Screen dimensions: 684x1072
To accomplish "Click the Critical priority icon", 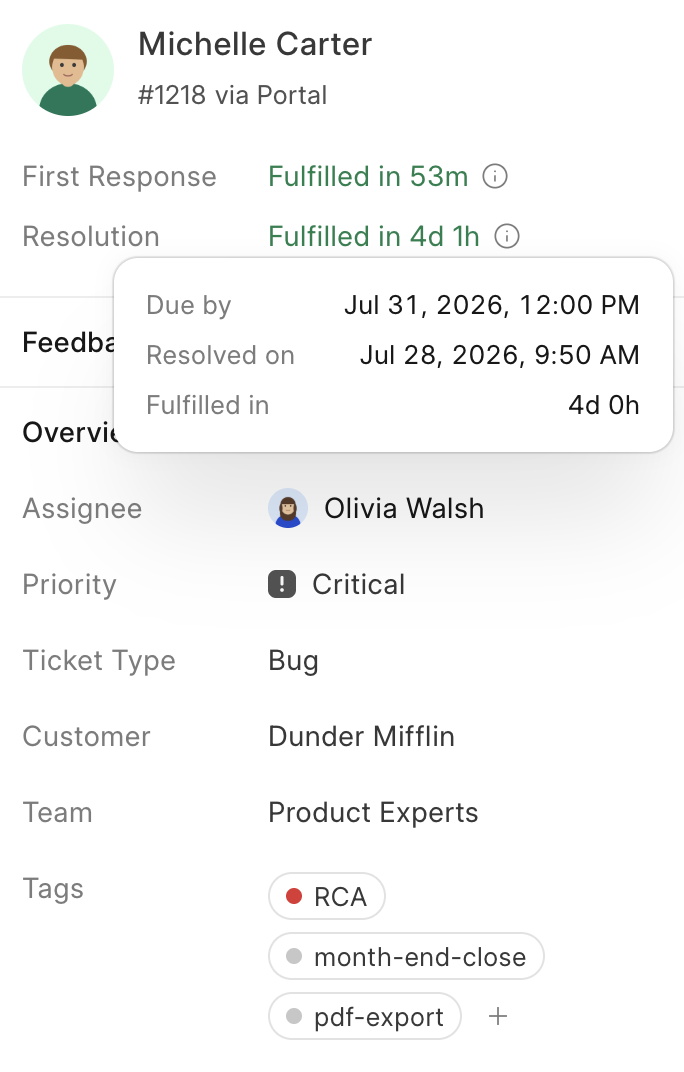I will coord(282,585).
